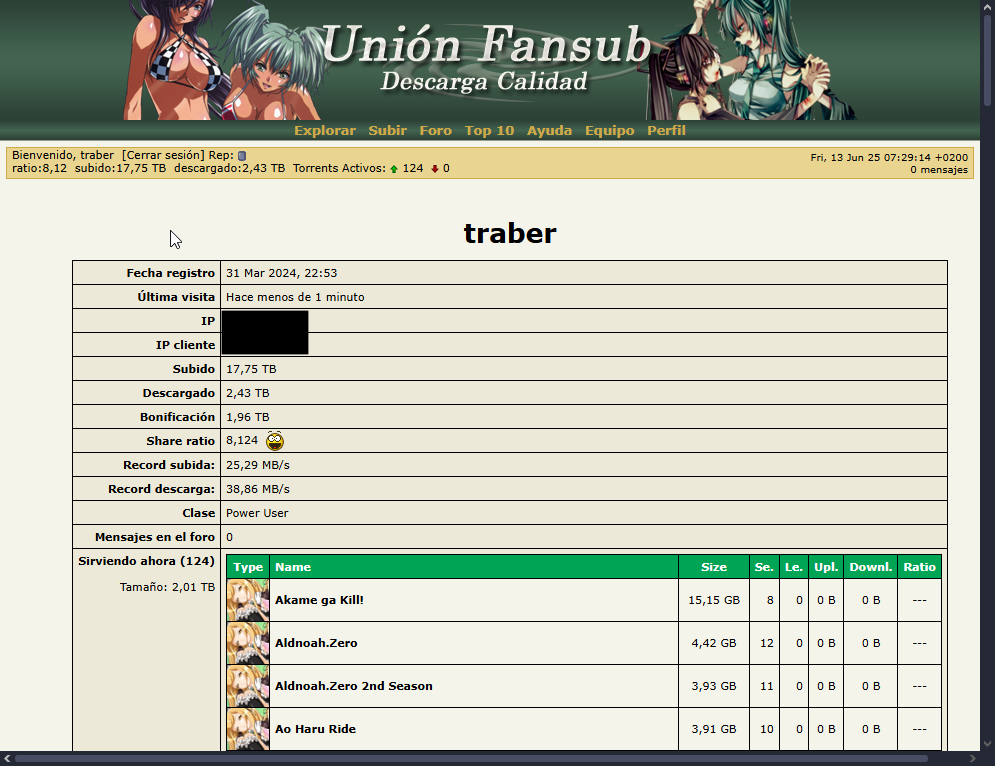
Task: Click the Name column header
Action: pyautogui.click(x=474, y=567)
